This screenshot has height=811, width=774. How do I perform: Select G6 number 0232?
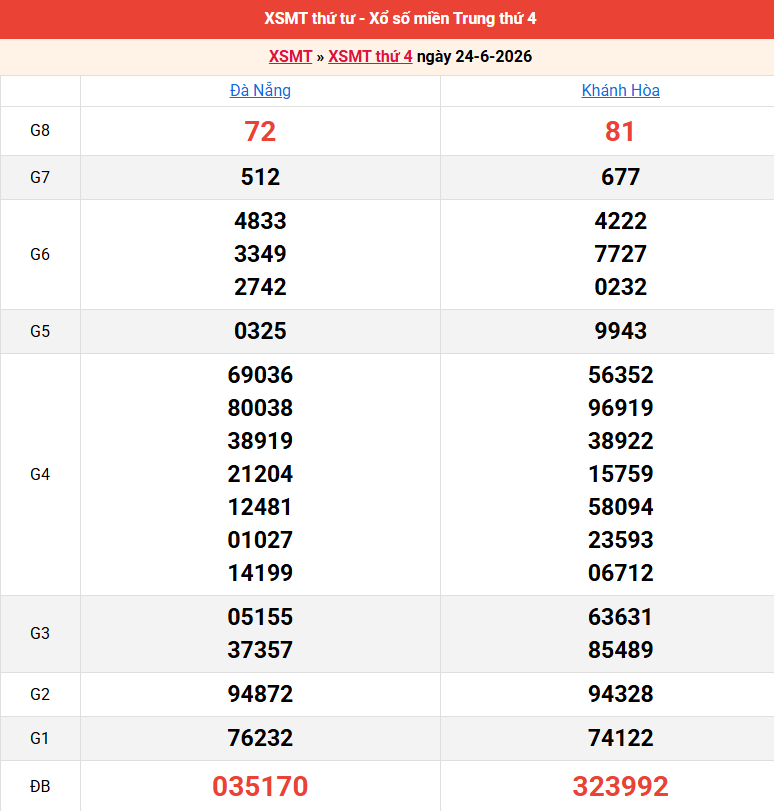[620, 288]
